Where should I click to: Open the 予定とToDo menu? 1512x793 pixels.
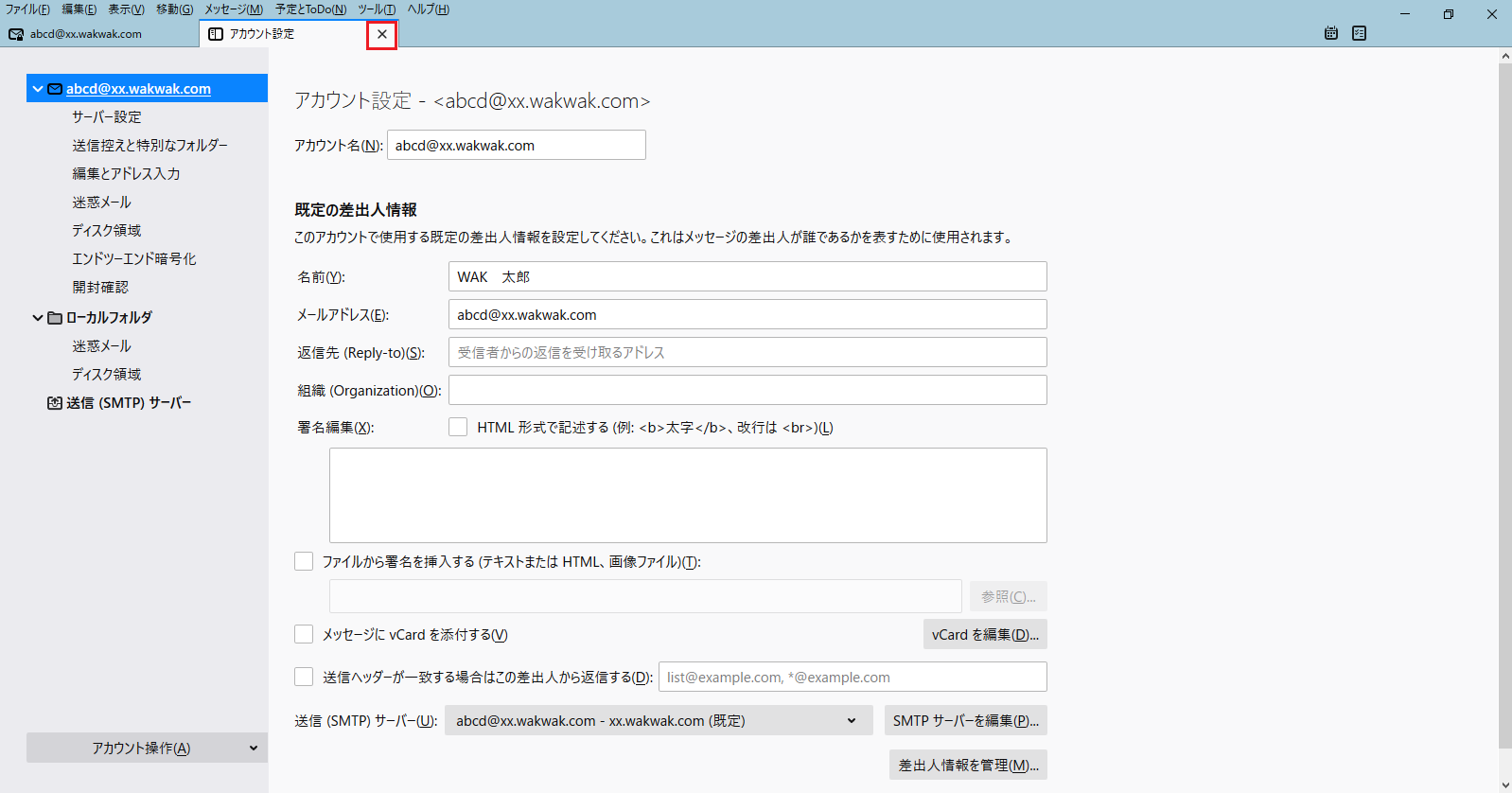310,9
